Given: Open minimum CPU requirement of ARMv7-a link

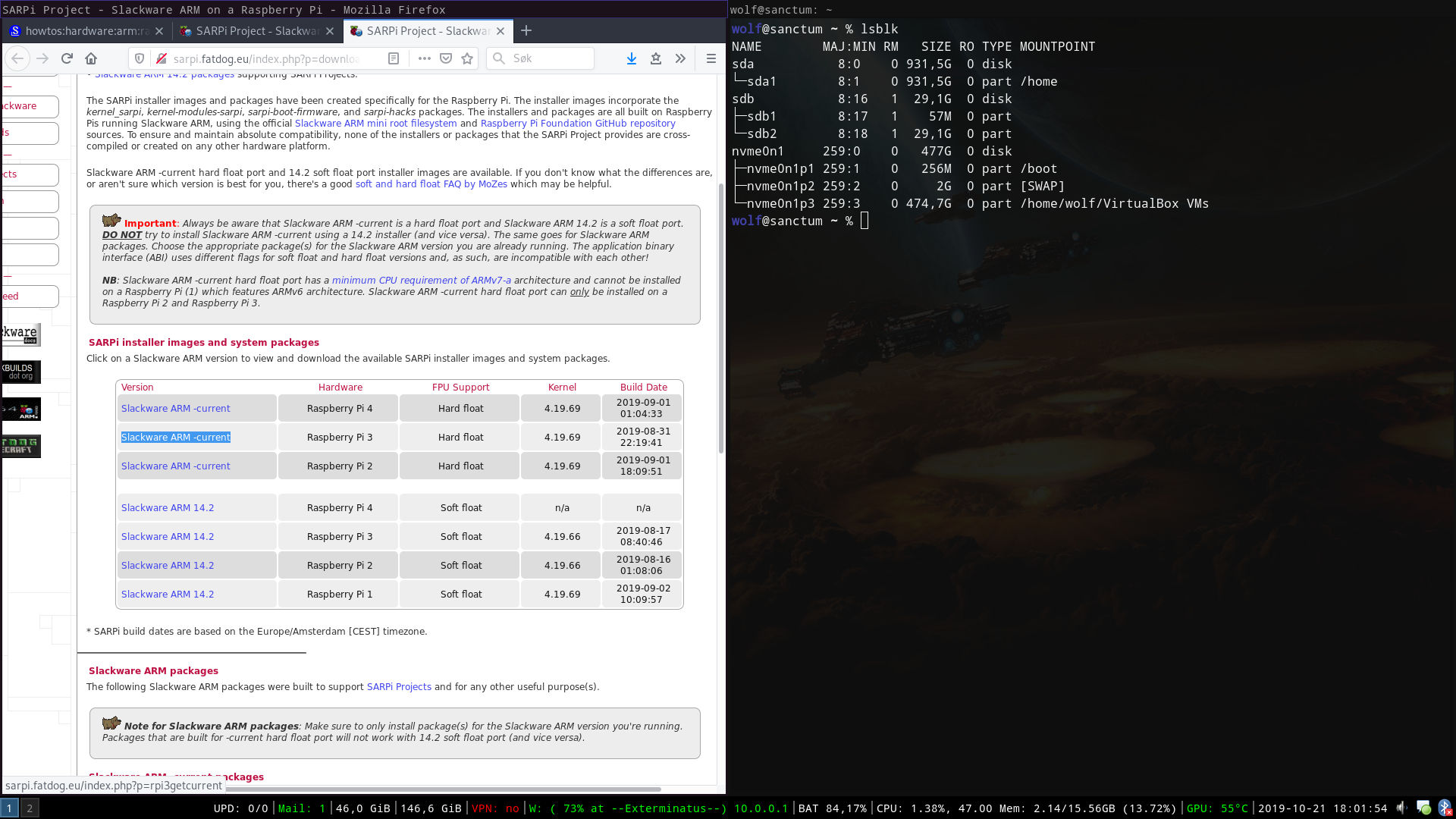Looking at the screenshot, I should [421, 281].
